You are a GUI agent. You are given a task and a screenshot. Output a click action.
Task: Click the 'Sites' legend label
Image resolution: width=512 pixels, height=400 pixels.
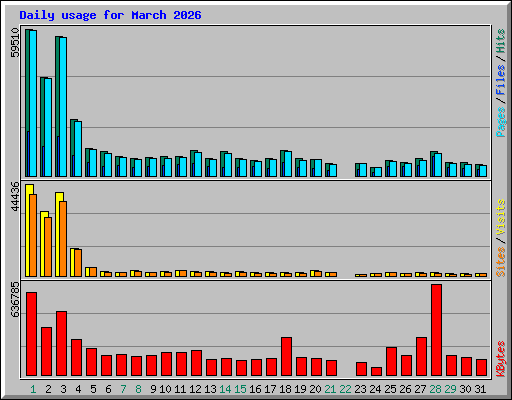pos(501,262)
